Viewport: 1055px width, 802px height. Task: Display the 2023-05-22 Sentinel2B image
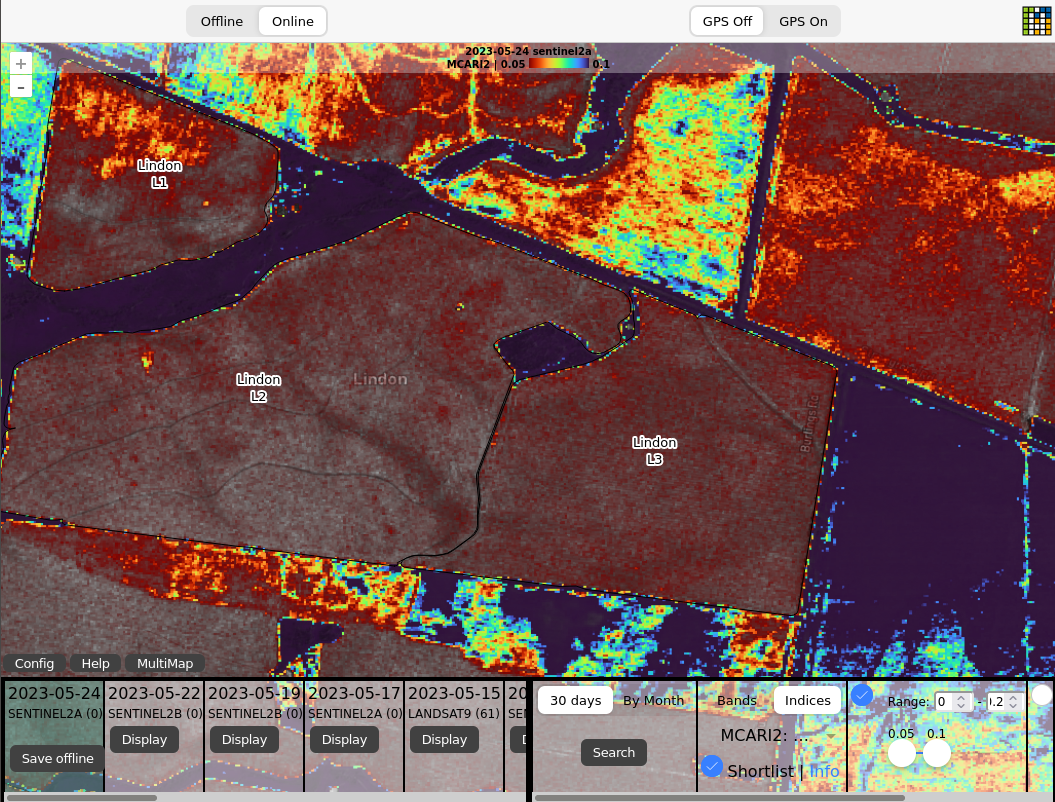pyautogui.click(x=144, y=739)
